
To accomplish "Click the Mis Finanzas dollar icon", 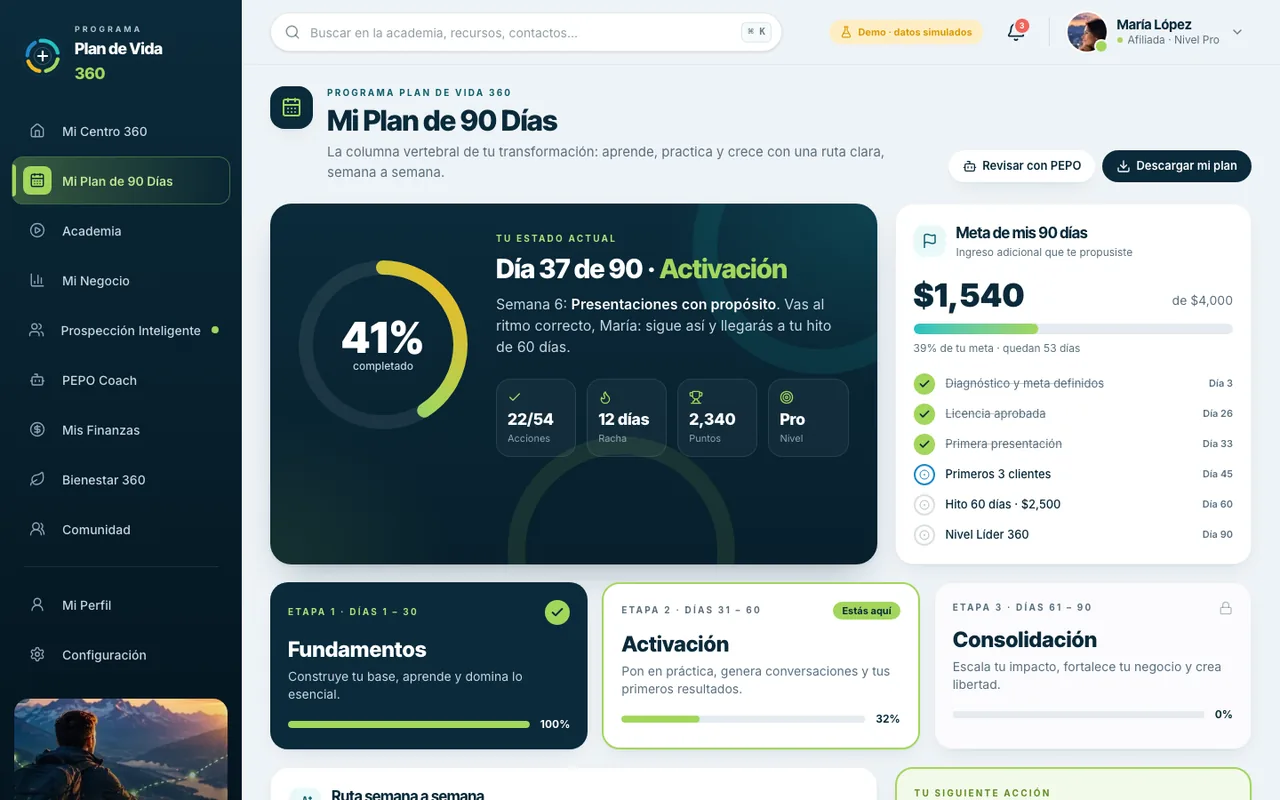I will [37, 430].
